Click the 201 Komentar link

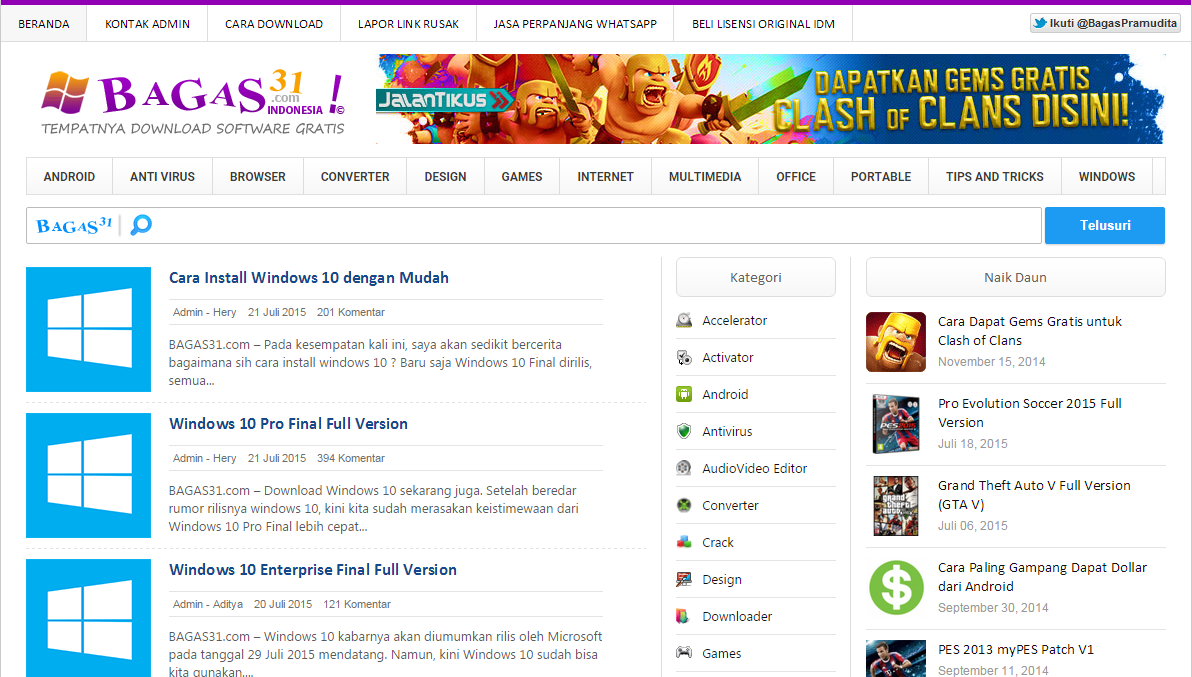pyautogui.click(x=350, y=312)
